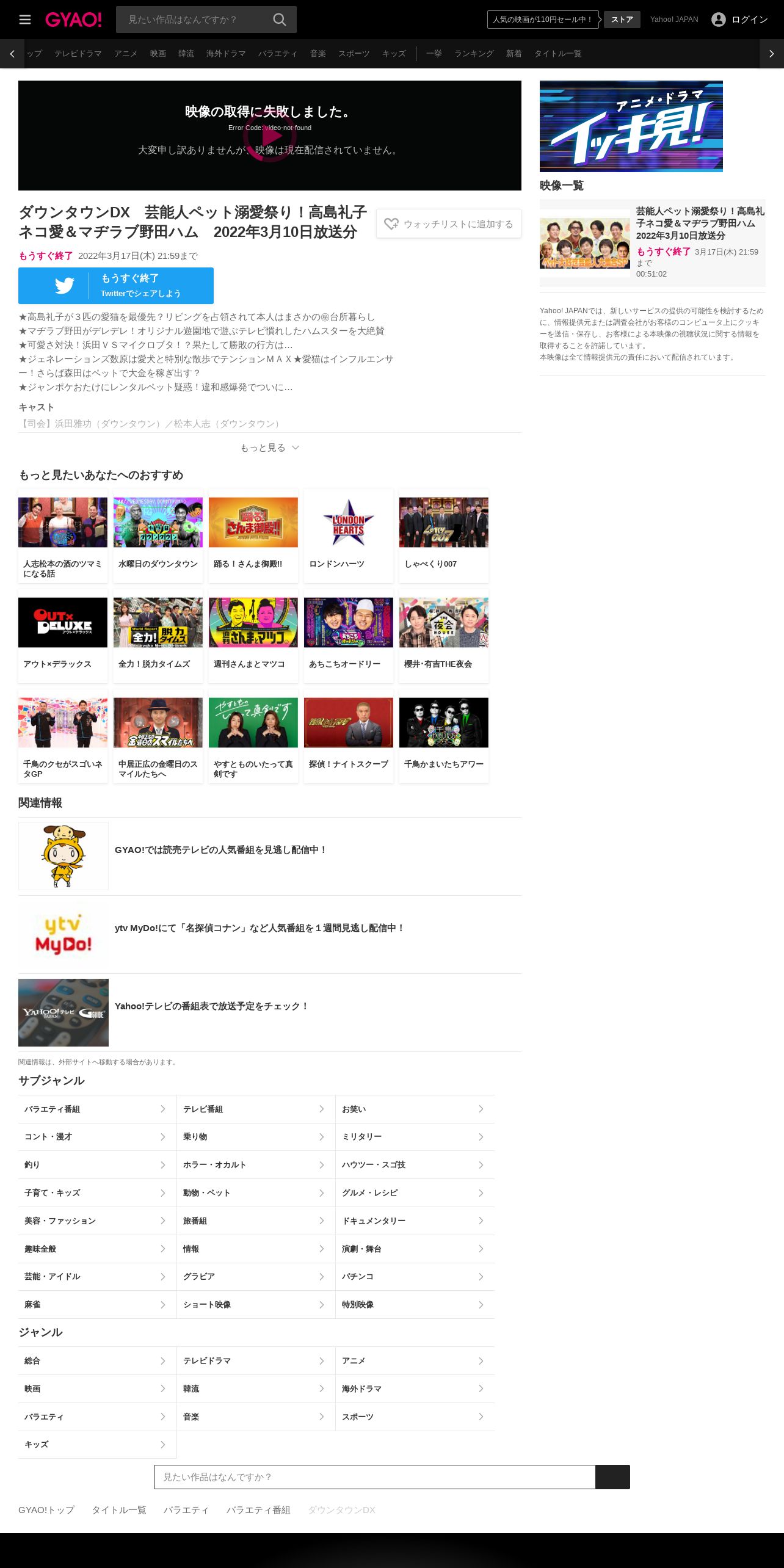The width and height of the screenshot is (784, 1568).
Task: Select the テレビドラマ nav tab
Action: pyautogui.click(x=78, y=54)
